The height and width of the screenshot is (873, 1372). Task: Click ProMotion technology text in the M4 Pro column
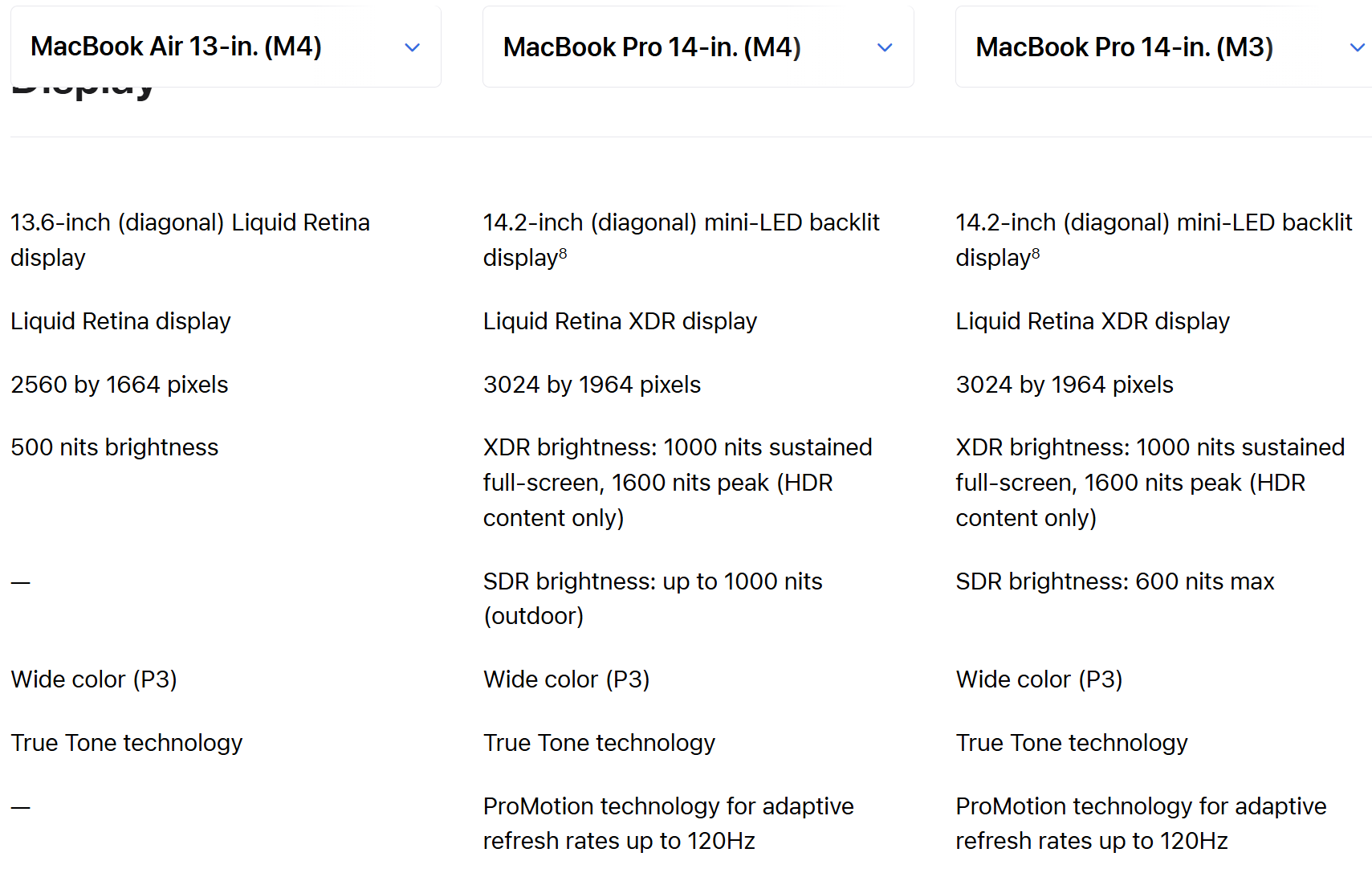[668, 806]
